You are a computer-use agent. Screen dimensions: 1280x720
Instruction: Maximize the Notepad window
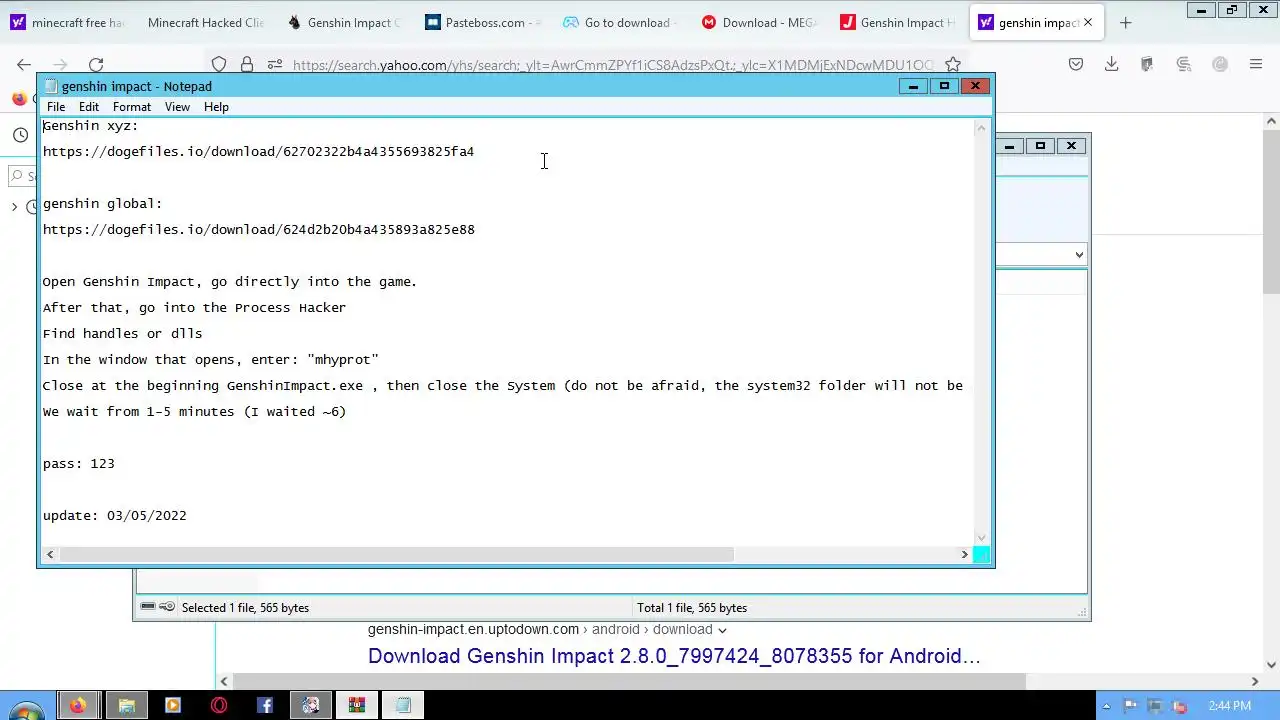click(x=944, y=86)
